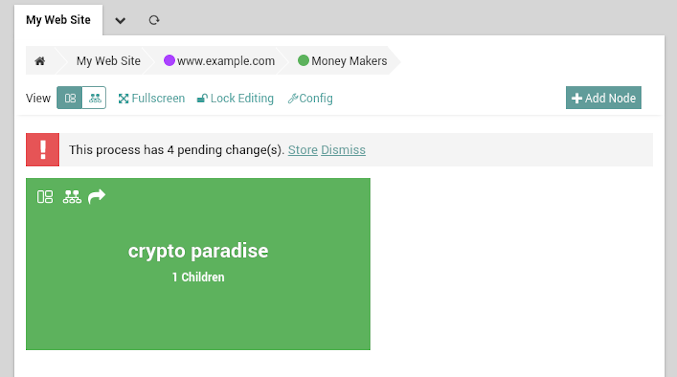677x377 pixels.
Task: Click the share arrow on crypto paradise
Action: pyautogui.click(x=97, y=196)
